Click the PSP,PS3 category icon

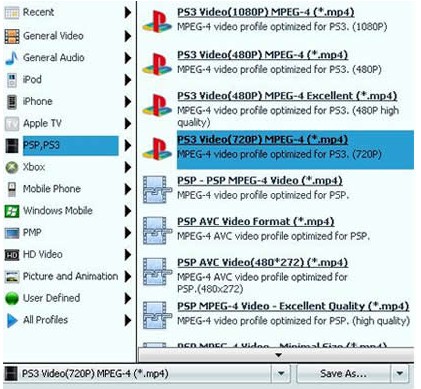[x=12, y=146]
